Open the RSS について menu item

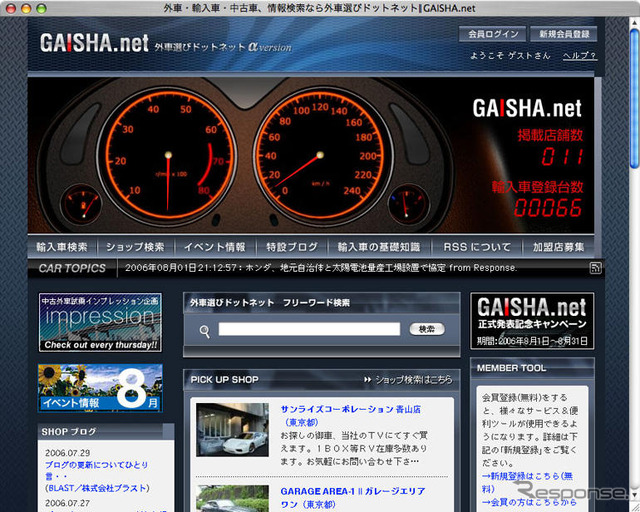coord(477,247)
